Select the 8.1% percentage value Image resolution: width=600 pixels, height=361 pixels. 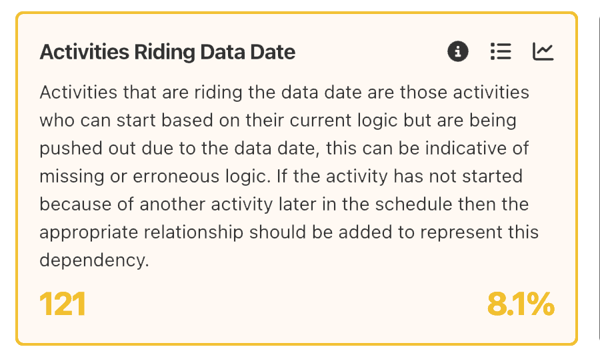point(520,304)
